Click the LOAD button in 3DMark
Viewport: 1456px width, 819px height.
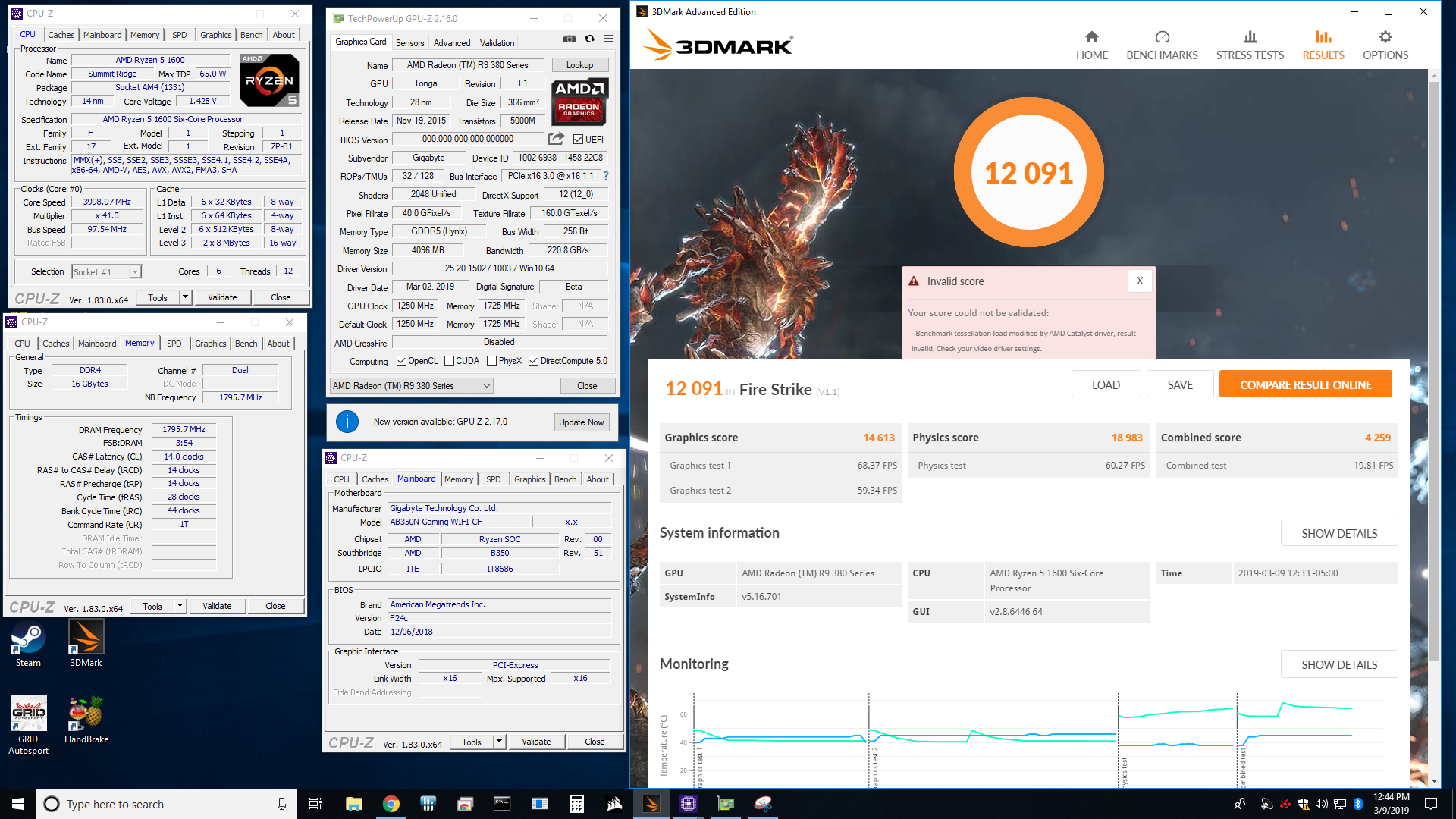click(x=1106, y=384)
